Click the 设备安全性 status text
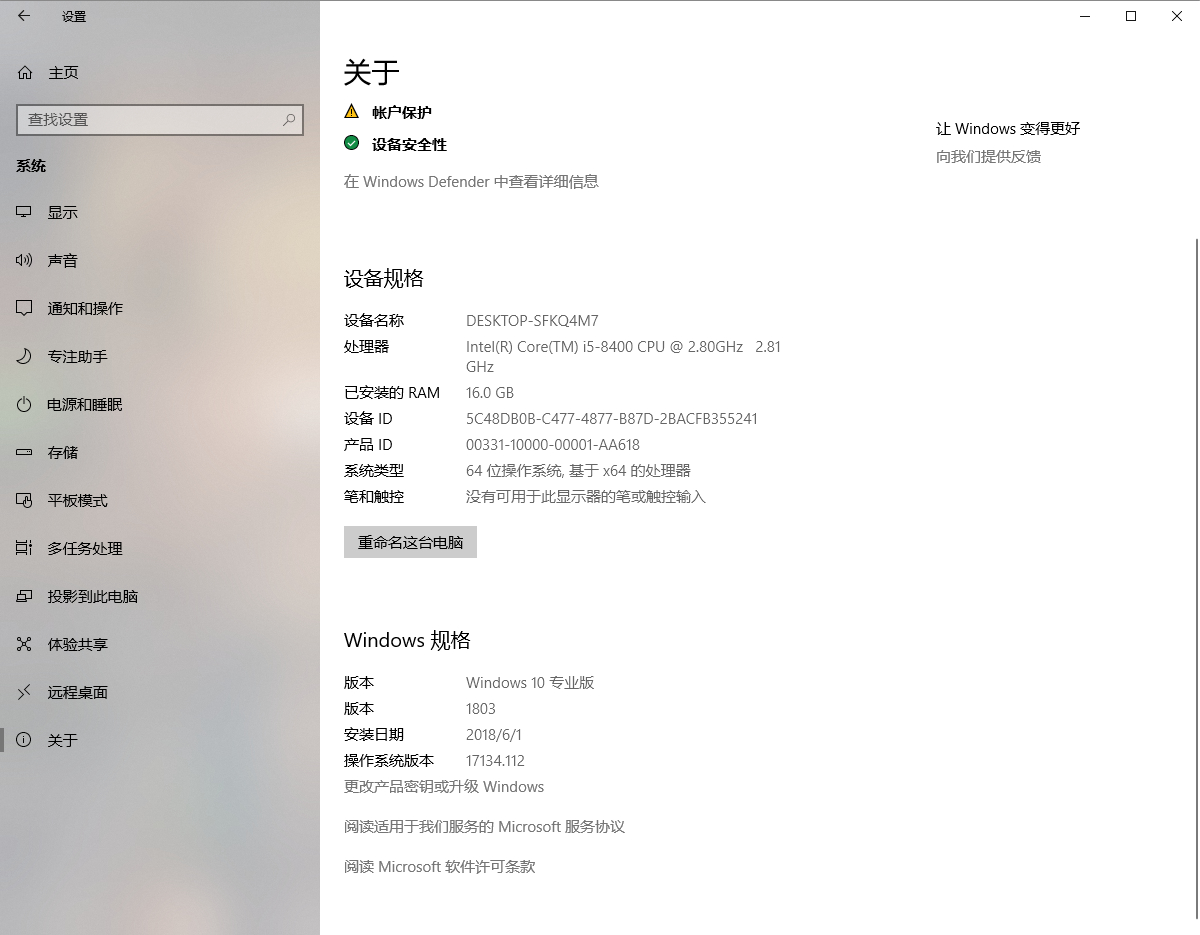 coord(409,145)
